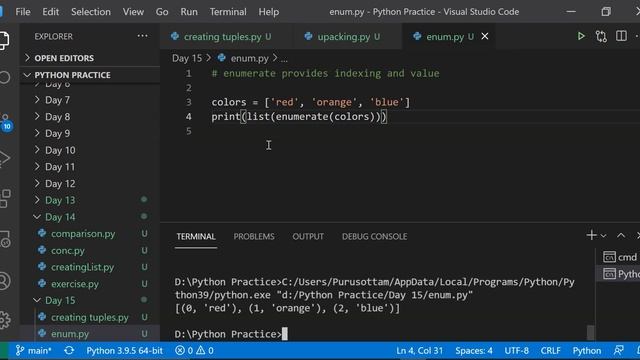Open Terminal menu
640x360 pixels.
point(228,12)
